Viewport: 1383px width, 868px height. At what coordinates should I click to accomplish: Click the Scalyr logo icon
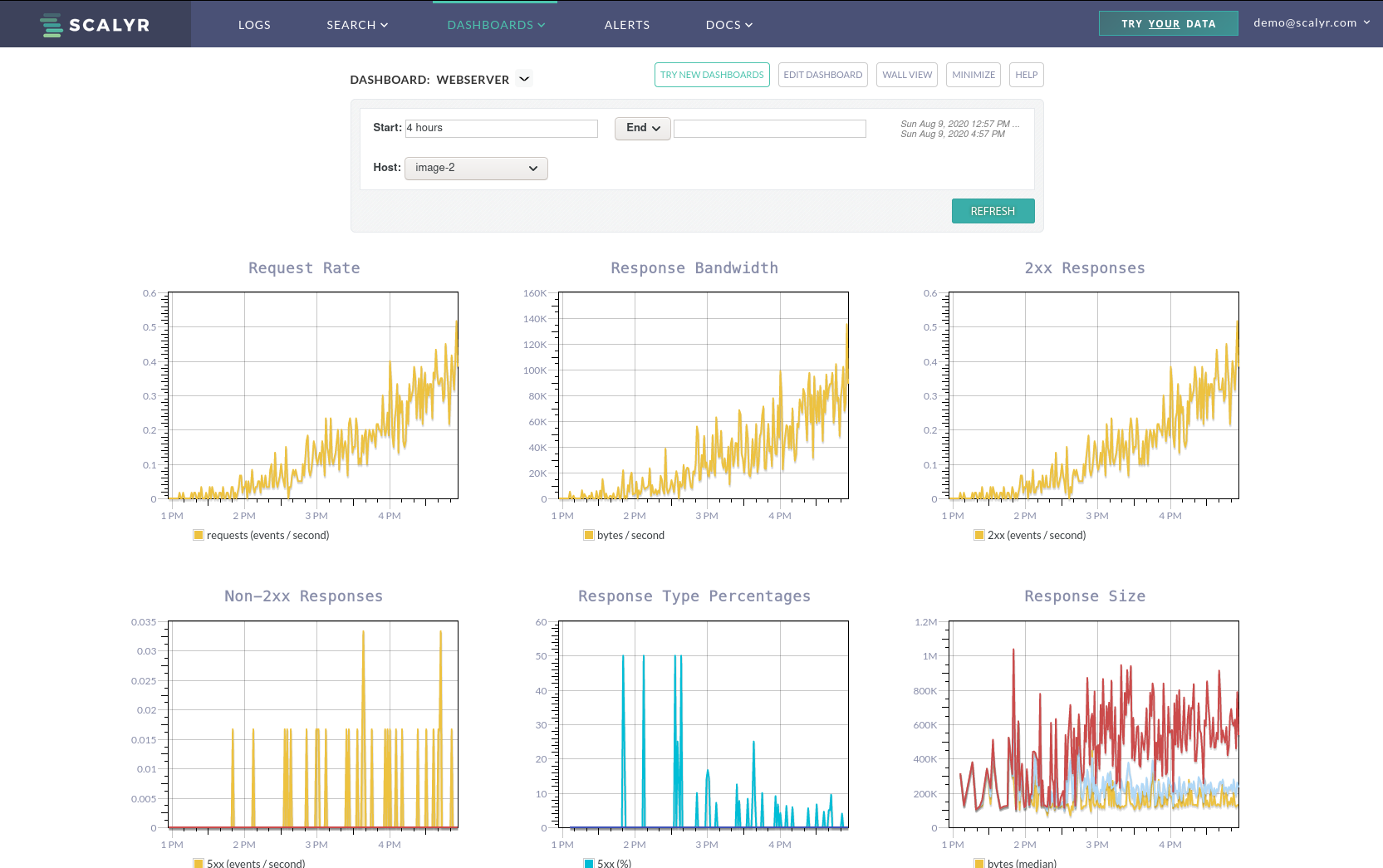(51, 25)
